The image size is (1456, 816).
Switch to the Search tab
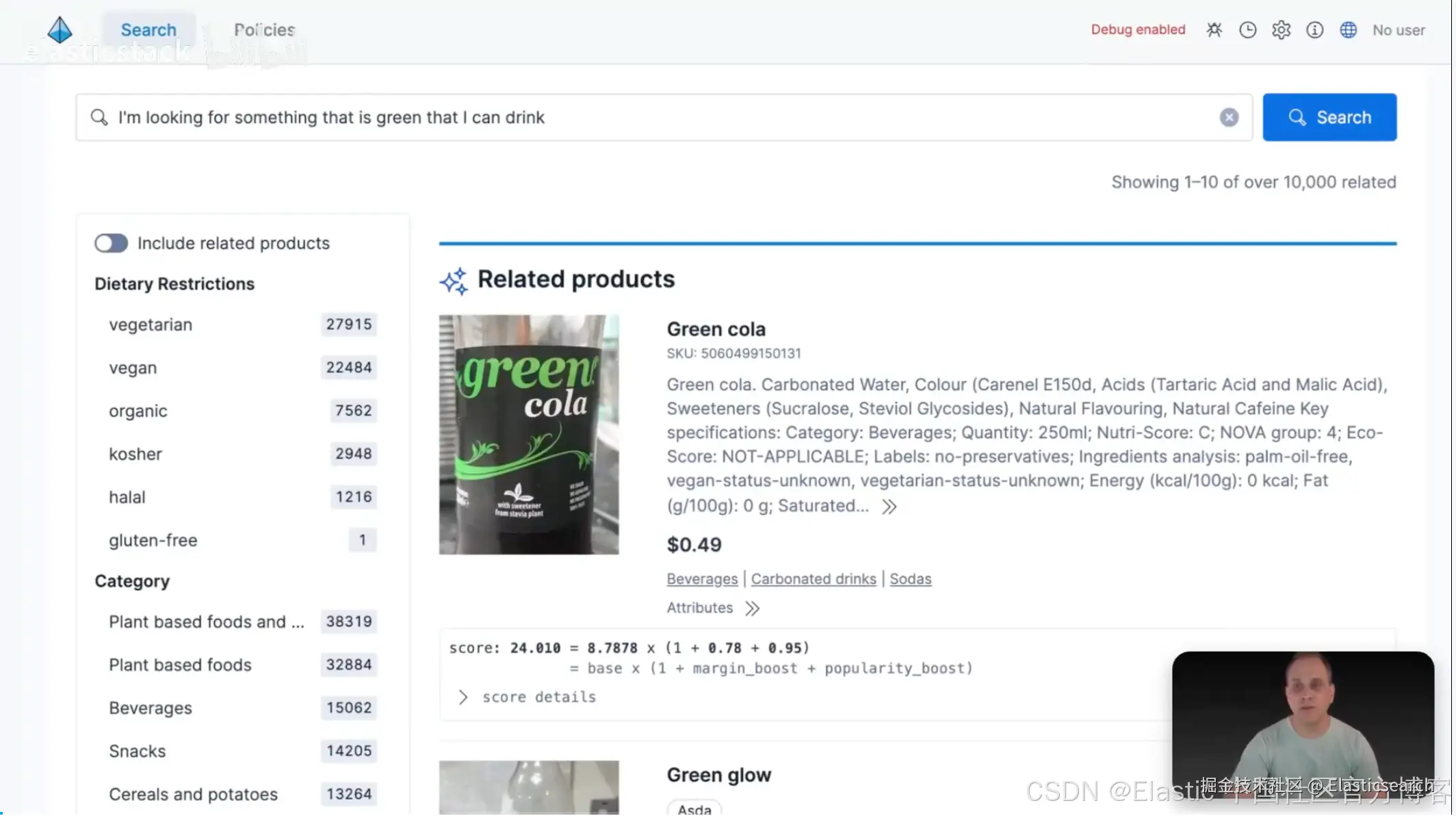(x=148, y=30)
